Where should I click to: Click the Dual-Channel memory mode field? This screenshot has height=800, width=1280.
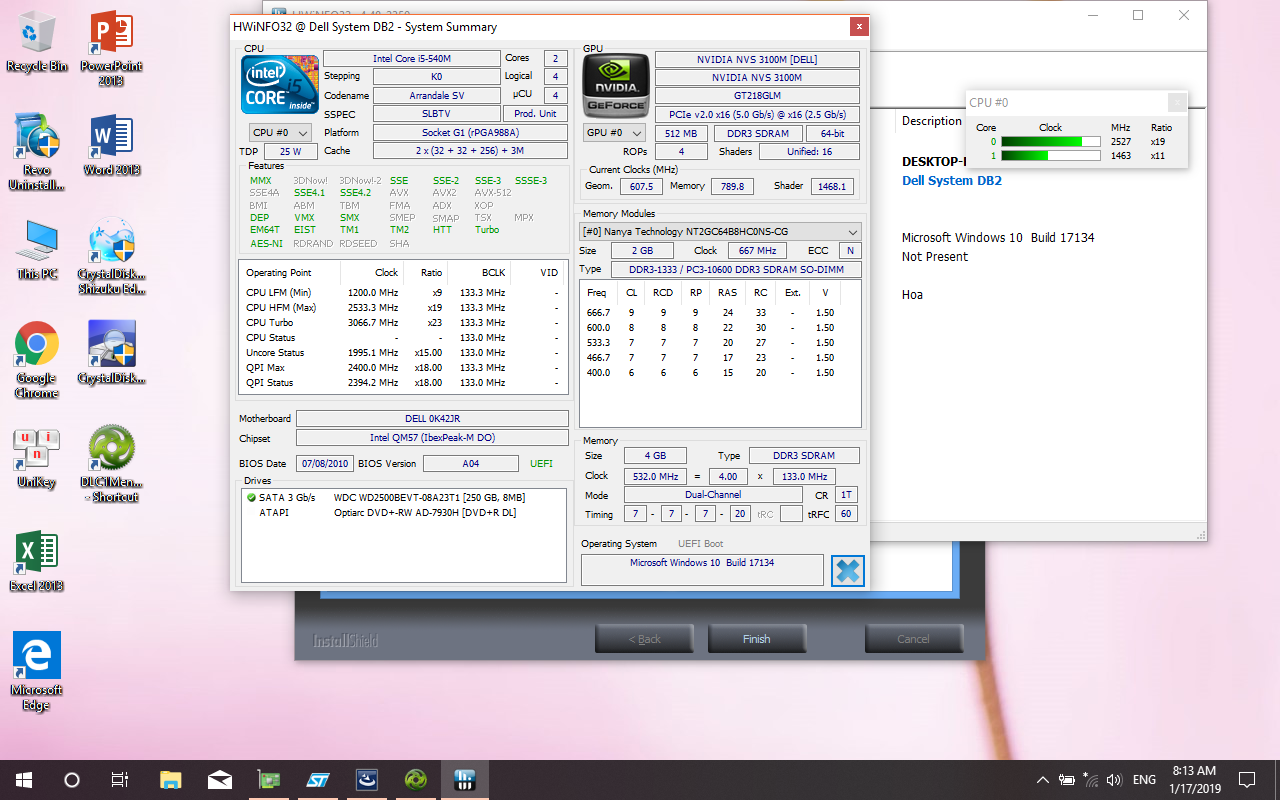[713, 495]
